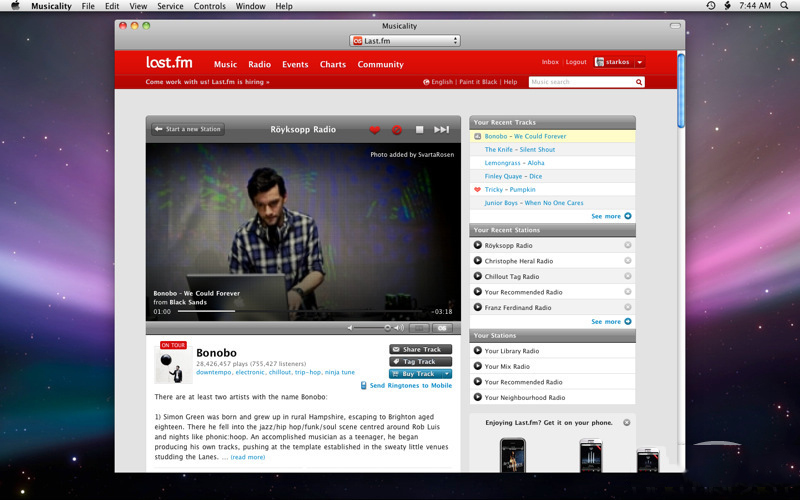Screen dimensions: 800x500
Task: See more recent stations
Action: [x=611, y=321]
